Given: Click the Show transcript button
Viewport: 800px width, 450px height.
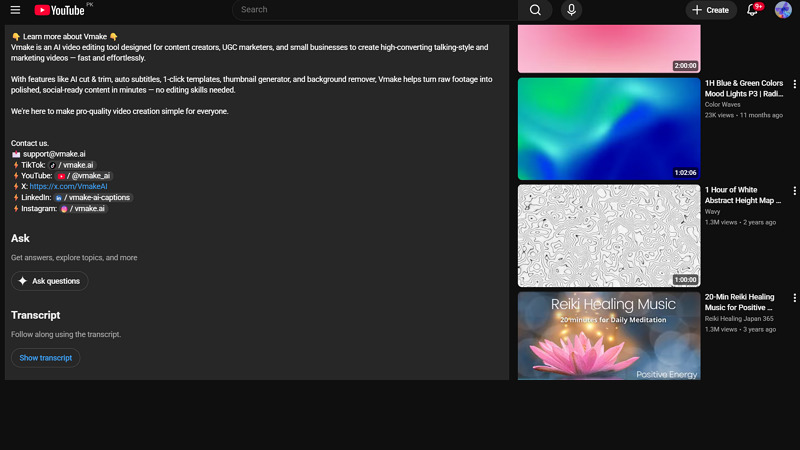Looking at the screenshot, I should pyautogui.click(x=45, y=358).
